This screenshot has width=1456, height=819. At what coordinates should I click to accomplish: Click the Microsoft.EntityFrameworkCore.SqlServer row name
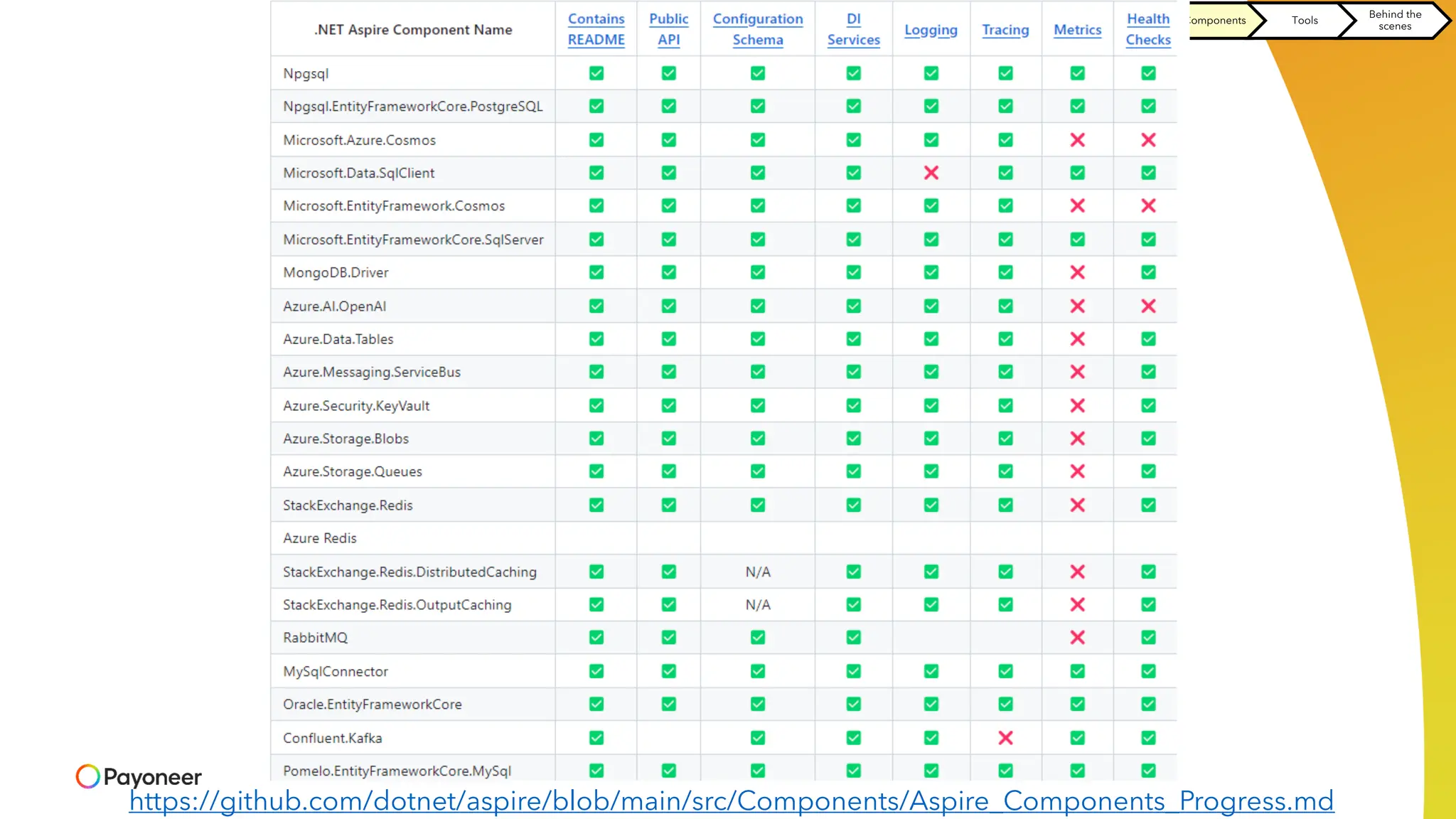point(413,240)
